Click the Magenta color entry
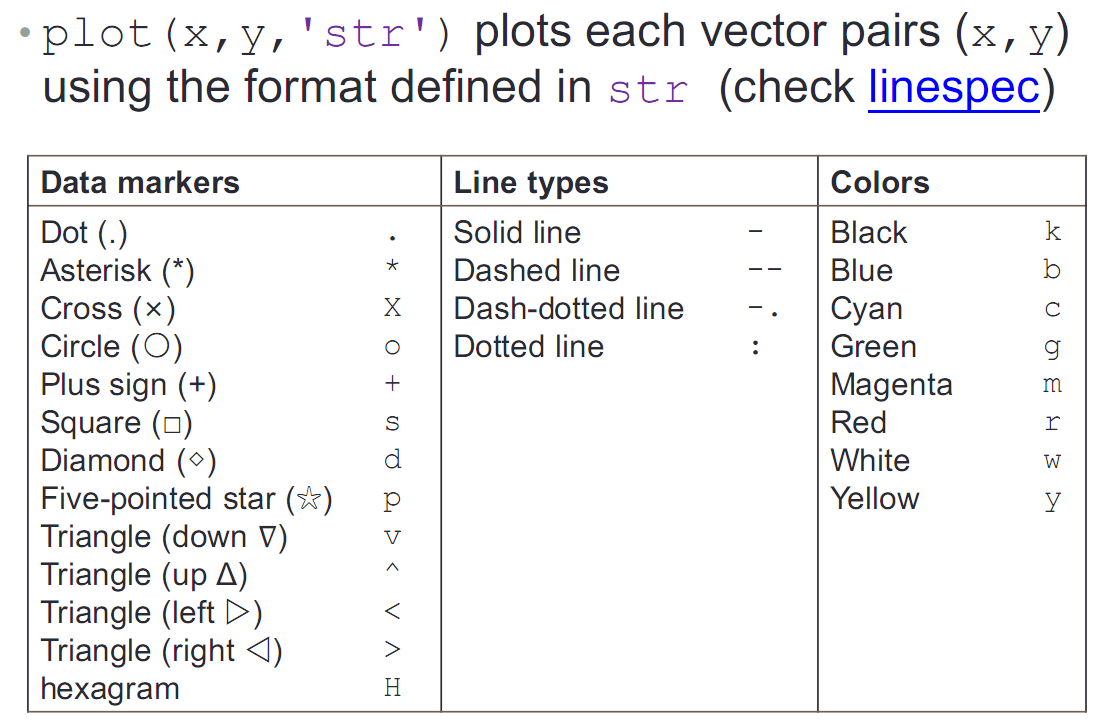This screenshot has width=1114, height=721. (891, 385)
